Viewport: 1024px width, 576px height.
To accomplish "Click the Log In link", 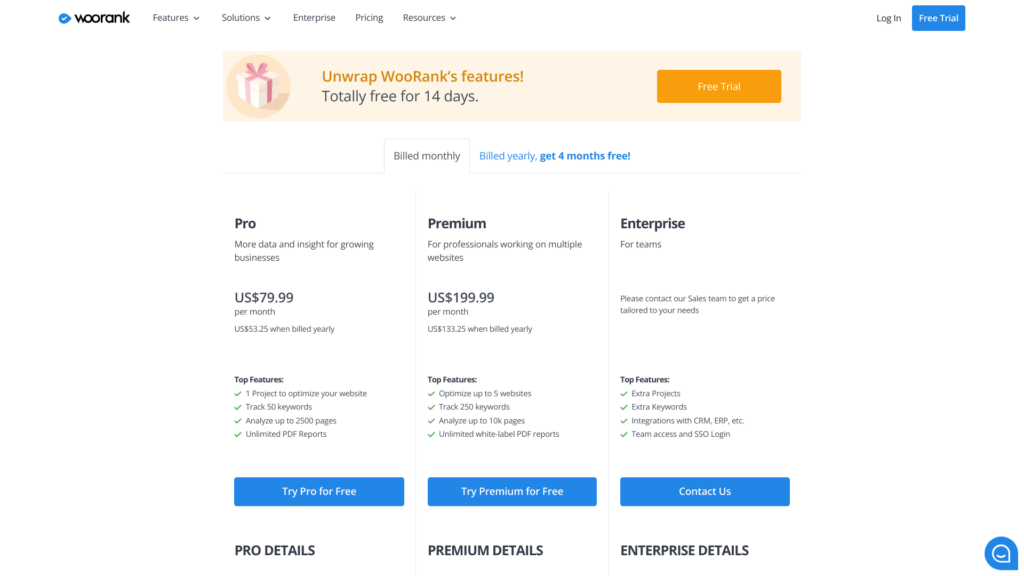I will pos(888,18).
